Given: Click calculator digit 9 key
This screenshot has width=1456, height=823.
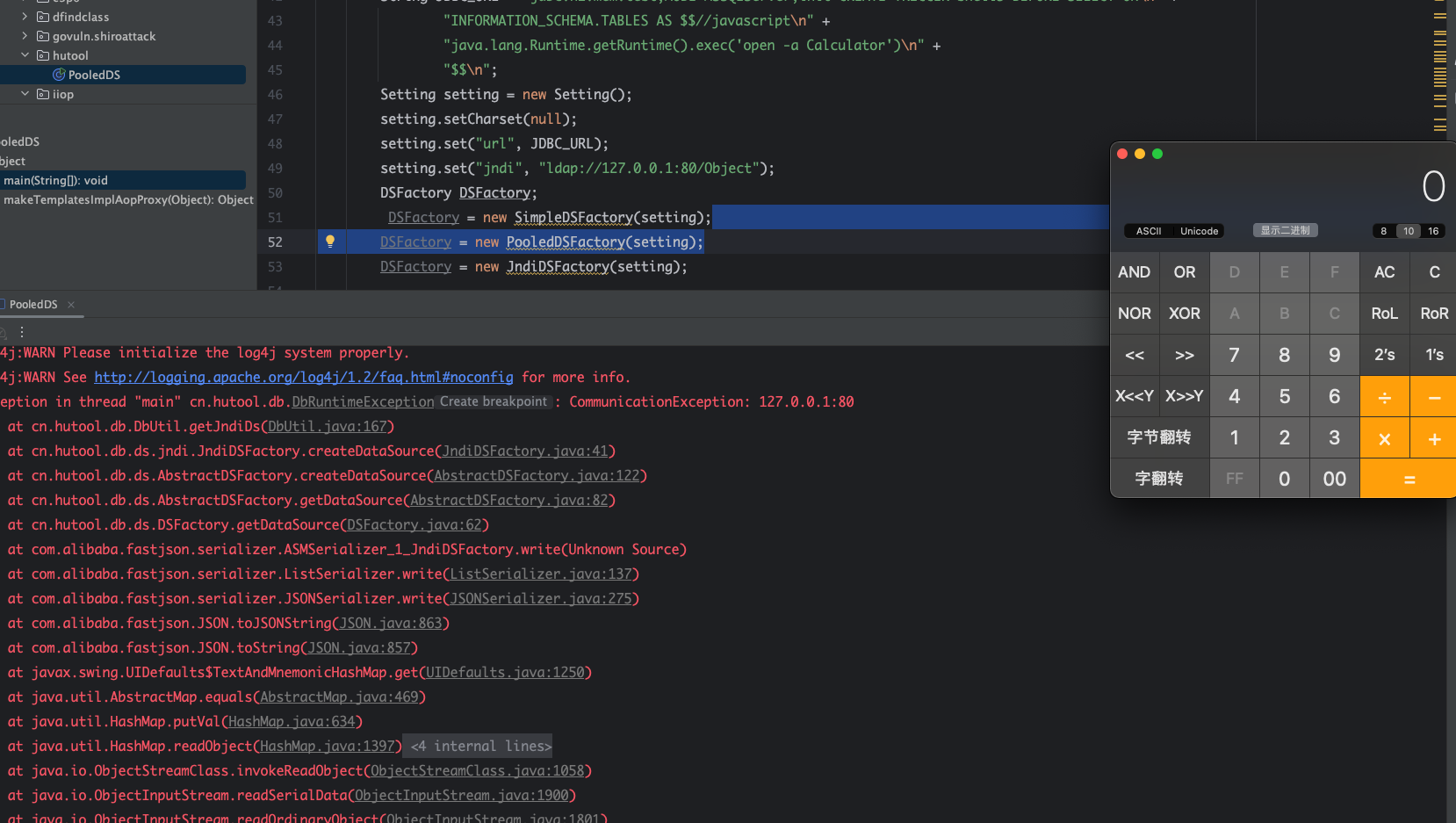Looking at the screenshot, I should click(x=1335, y=355).
